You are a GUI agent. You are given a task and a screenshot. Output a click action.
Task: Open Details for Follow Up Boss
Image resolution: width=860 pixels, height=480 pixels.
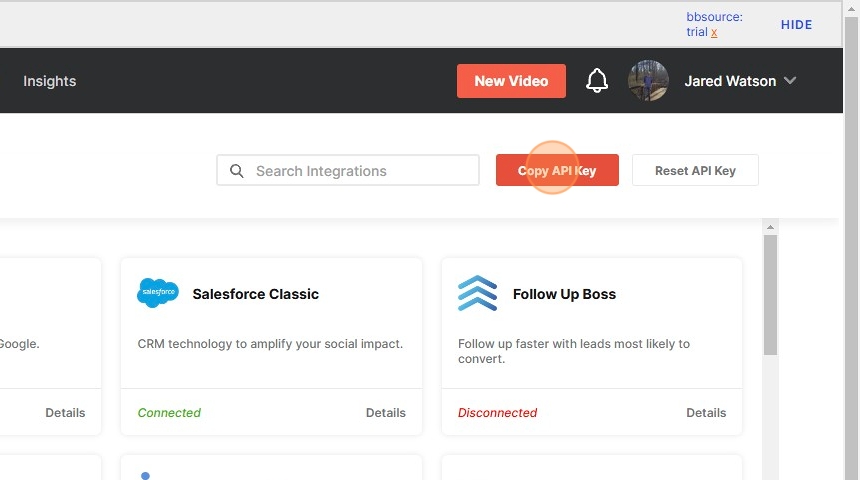pyautogui.click(x=706, y=413)
